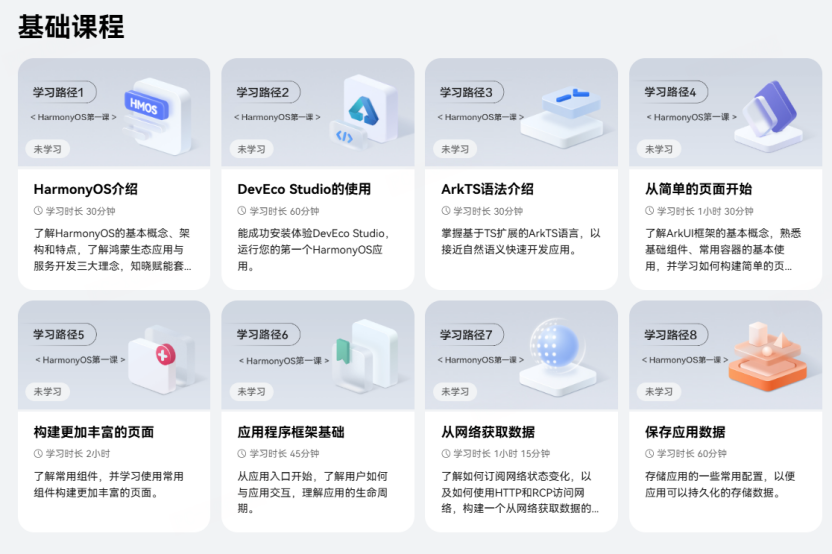The height and width of the screenshot is (554, 832).
Task: Click clock icon beside 学习时长 2小时
Action: [x=38, y=453]
